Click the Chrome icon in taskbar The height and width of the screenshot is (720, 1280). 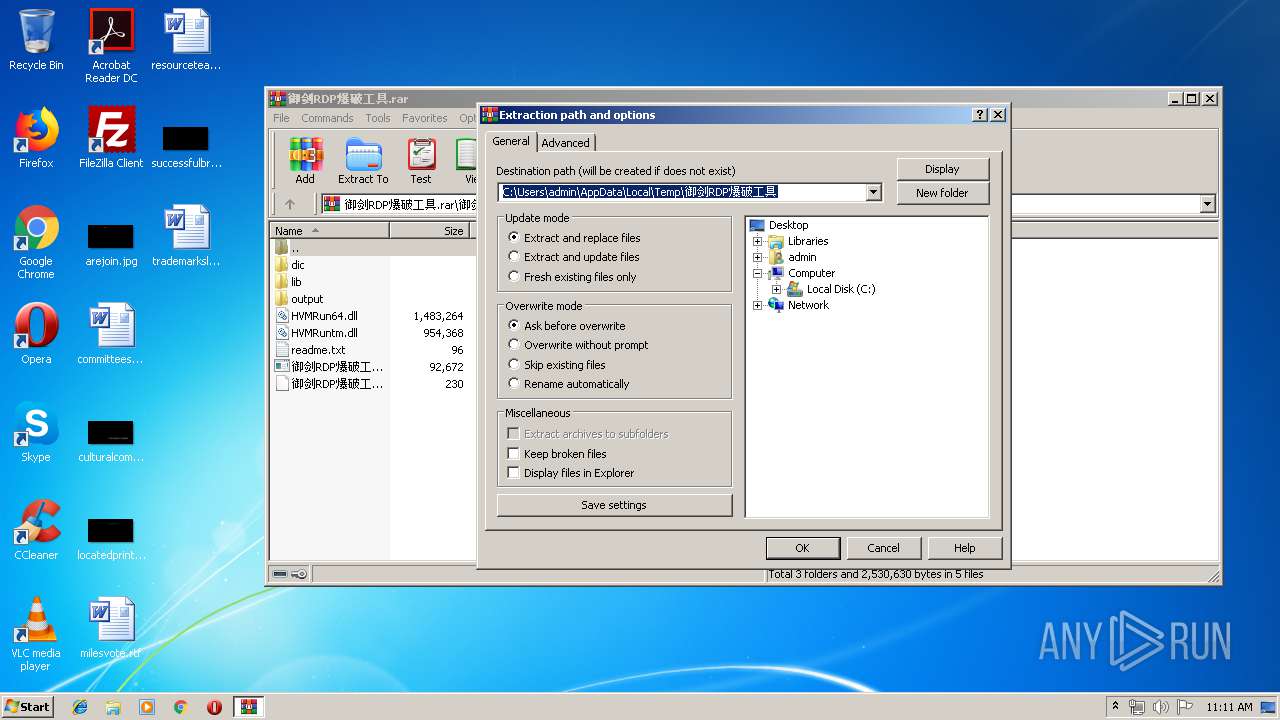click(x=181, y=707)
